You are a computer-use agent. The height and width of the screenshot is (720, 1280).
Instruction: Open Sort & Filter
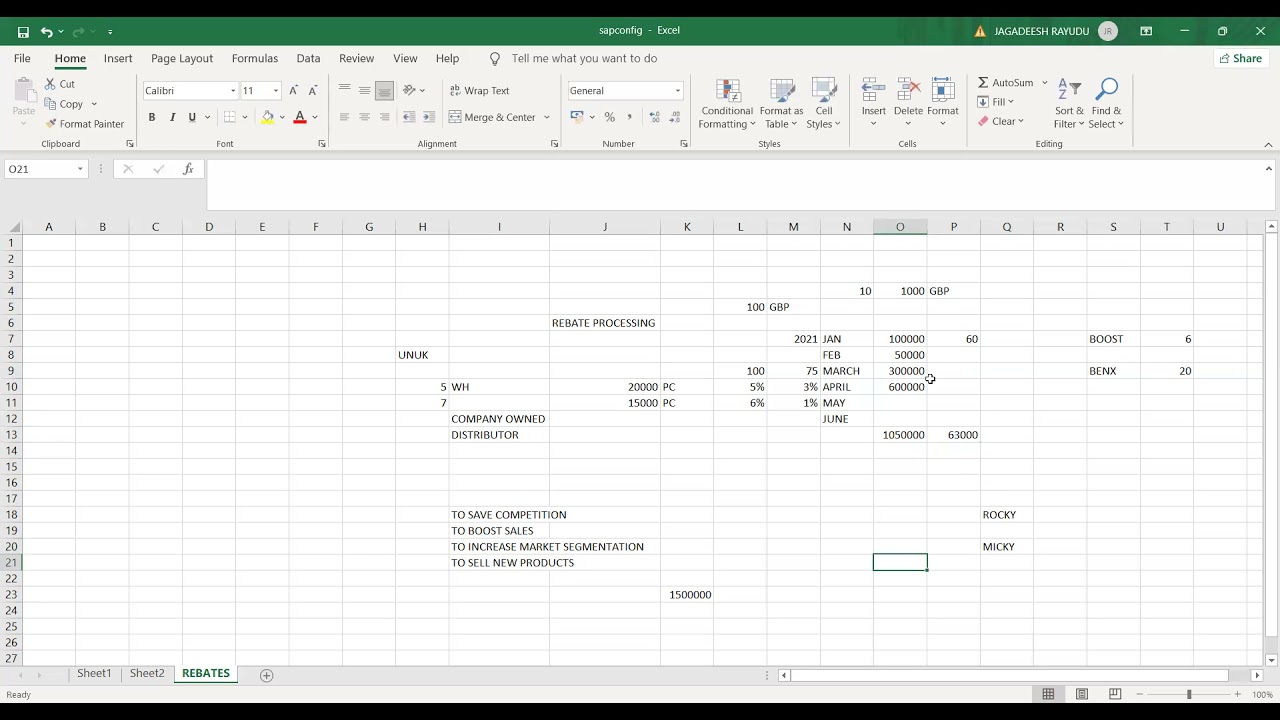1069,104
